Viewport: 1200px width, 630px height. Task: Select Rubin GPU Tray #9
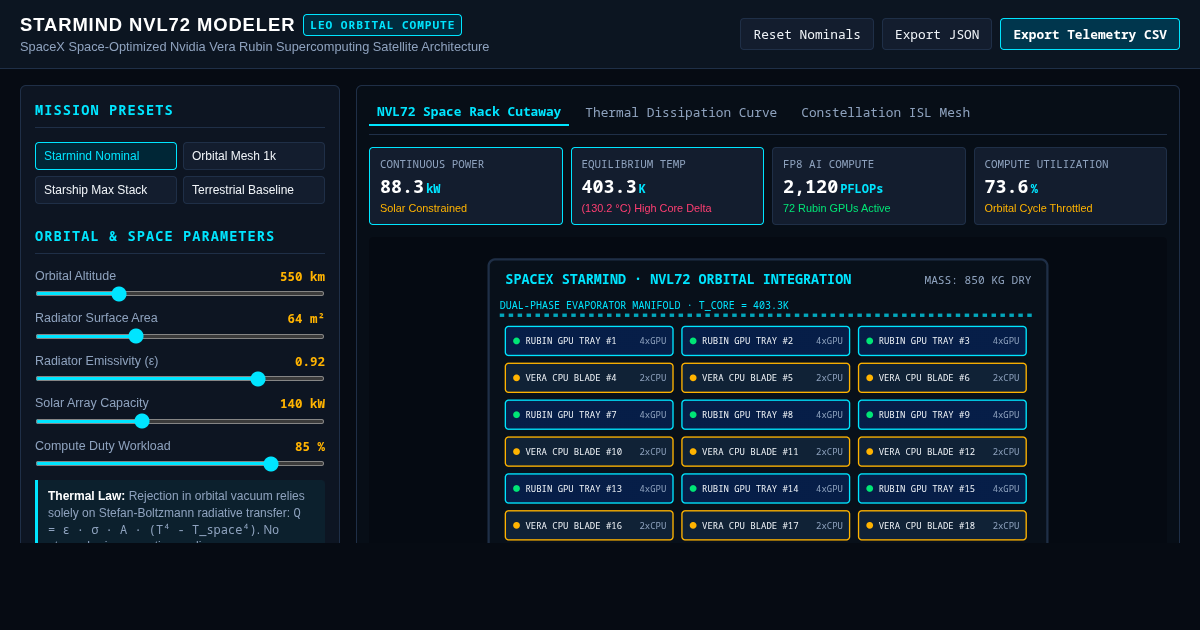[x=942, y=415]
